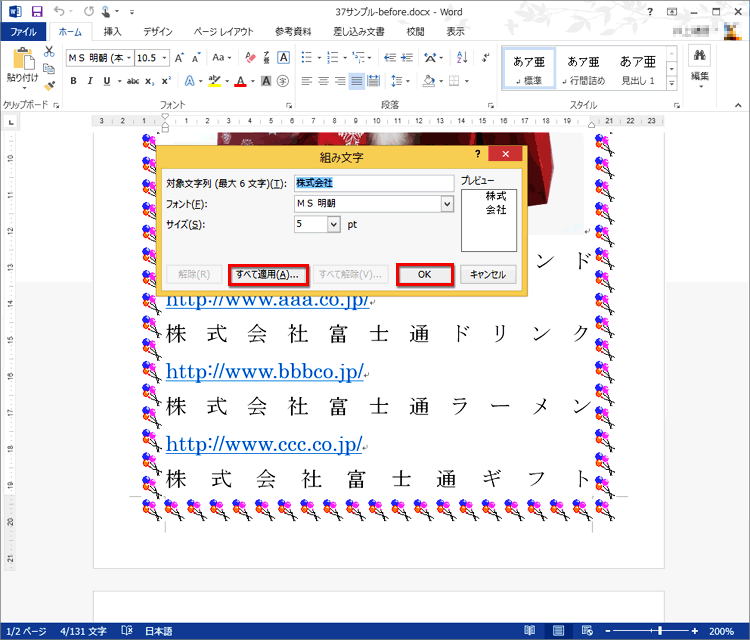Click キャンセル in the dialog
Screen dimensions: 750x640
pos(488,275)
